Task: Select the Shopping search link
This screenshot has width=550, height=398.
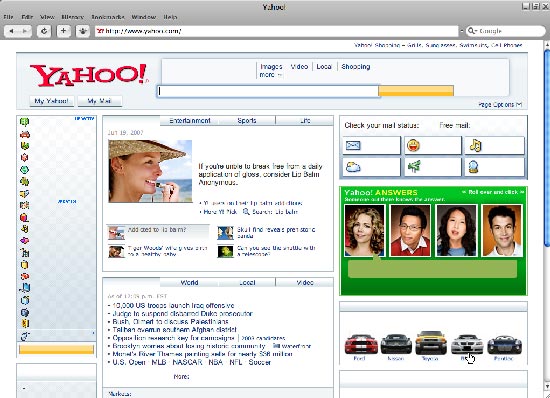Action: 356,67
